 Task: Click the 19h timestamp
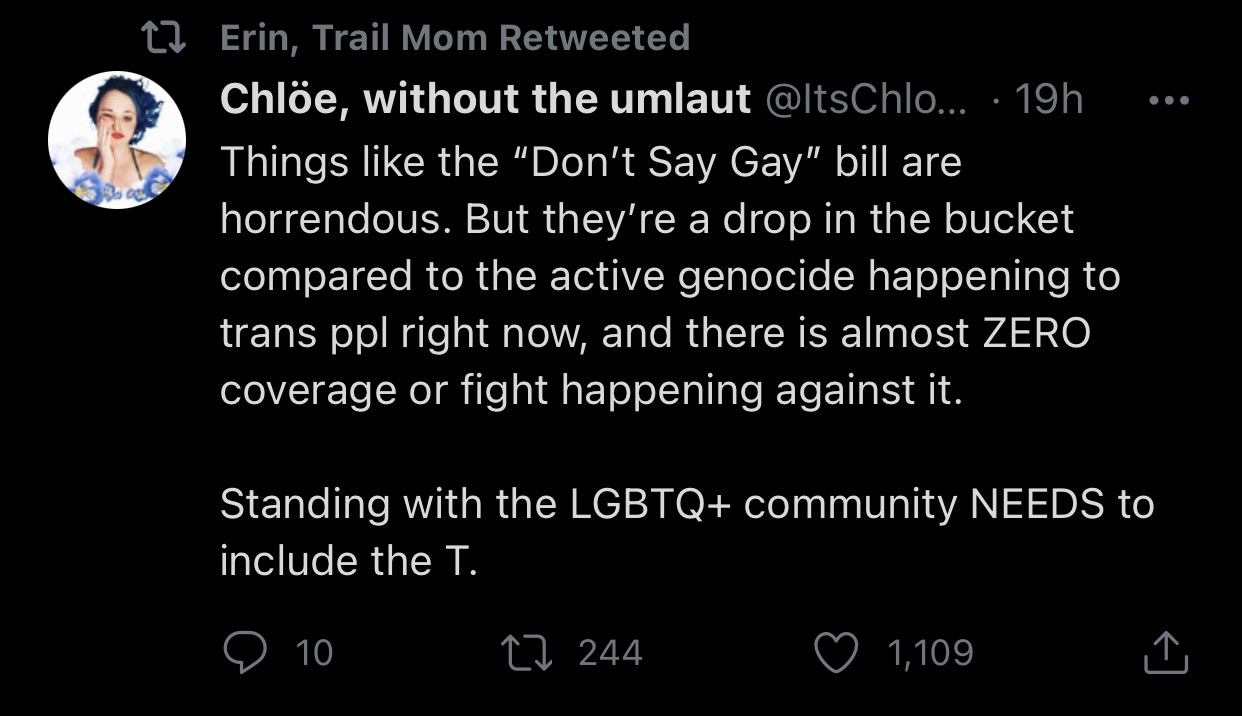tap(1048, 99)
